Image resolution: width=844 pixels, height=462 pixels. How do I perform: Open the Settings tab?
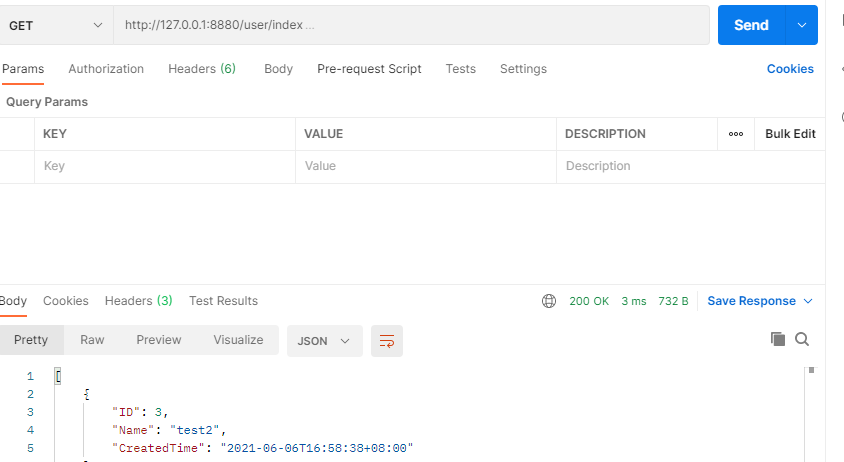click(x=523, y=69)
